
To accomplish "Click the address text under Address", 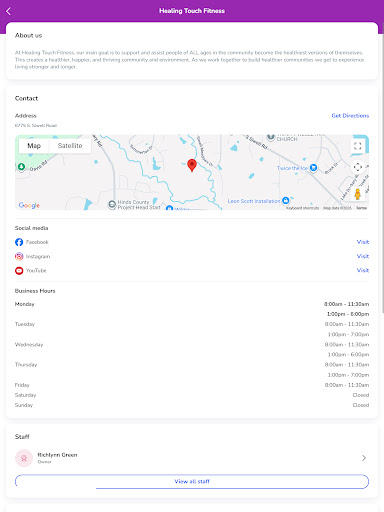I will tap(36, 126).
